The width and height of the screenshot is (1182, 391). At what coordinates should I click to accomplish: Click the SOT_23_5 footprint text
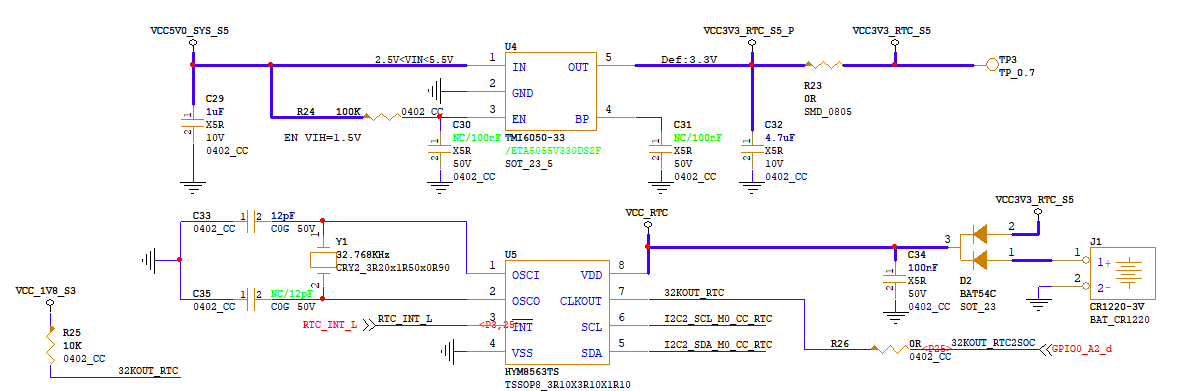[x=529, y=163]
